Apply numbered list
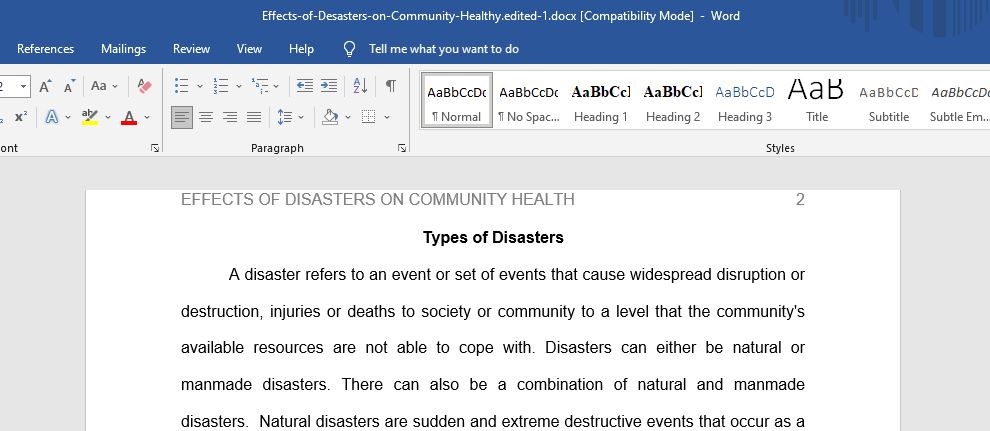Viewport: 990px width, 431px height. click(x=221, y=86)
